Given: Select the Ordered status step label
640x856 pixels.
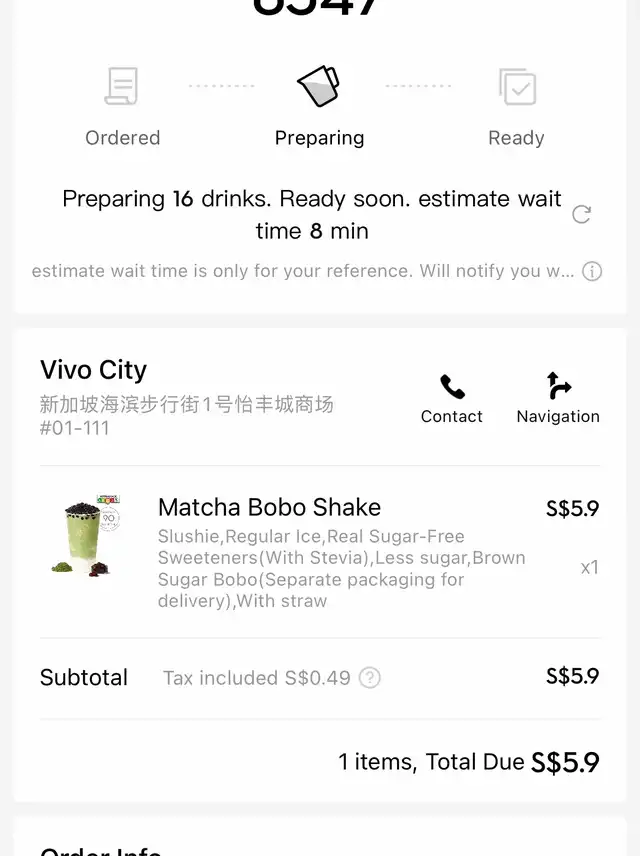Looking at the screenshot, I should (122, 138).
